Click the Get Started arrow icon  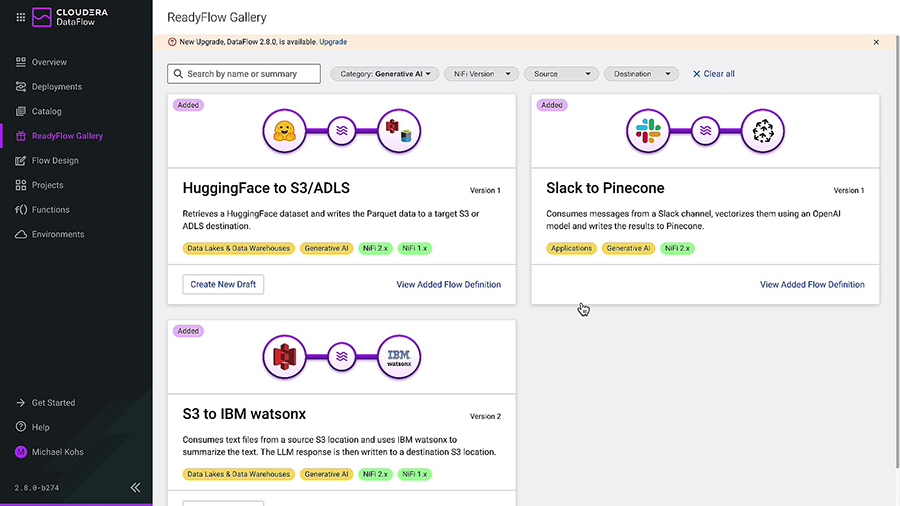click(x=21, y=403)
